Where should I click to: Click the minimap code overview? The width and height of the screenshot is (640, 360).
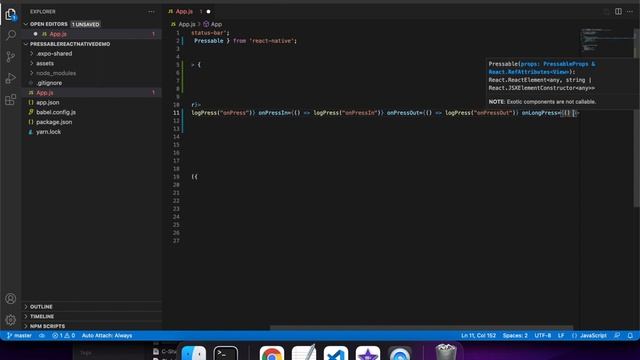click(x=606, y=40)
